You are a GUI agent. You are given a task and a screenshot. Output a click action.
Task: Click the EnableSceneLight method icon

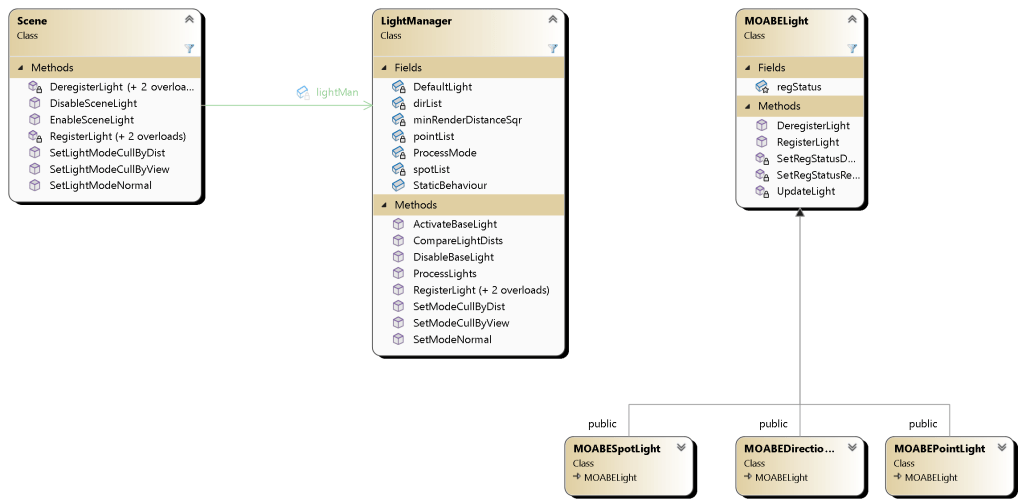pyautogui.click(x=34, y=120)
